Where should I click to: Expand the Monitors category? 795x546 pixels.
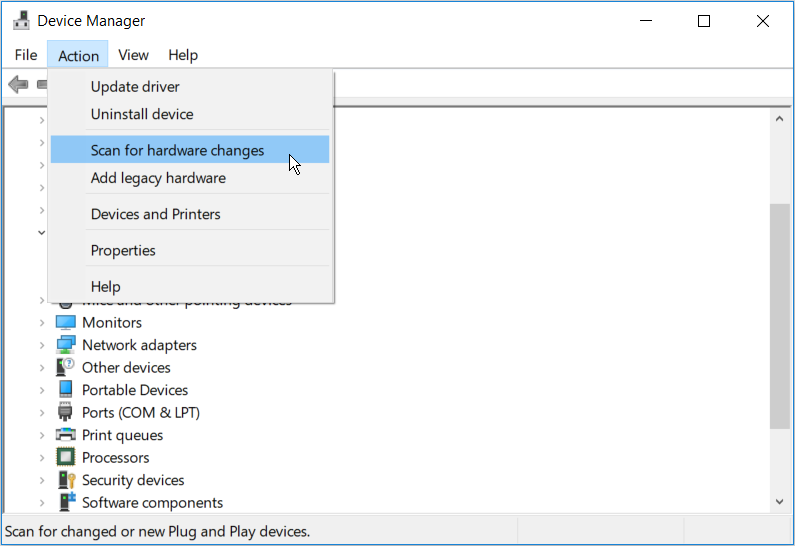[42, 322]
